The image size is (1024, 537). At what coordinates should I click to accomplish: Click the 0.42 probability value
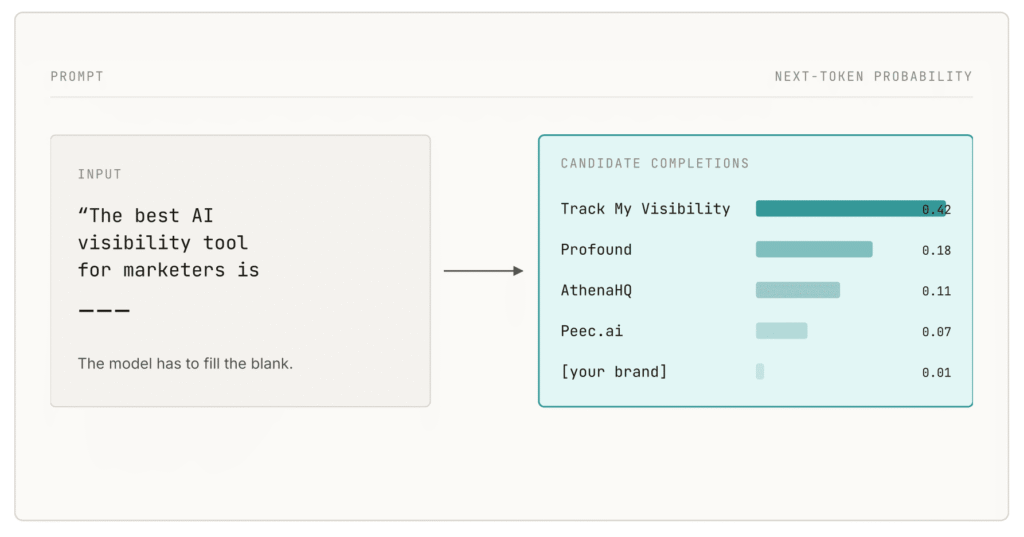click(x=936, y=210)
